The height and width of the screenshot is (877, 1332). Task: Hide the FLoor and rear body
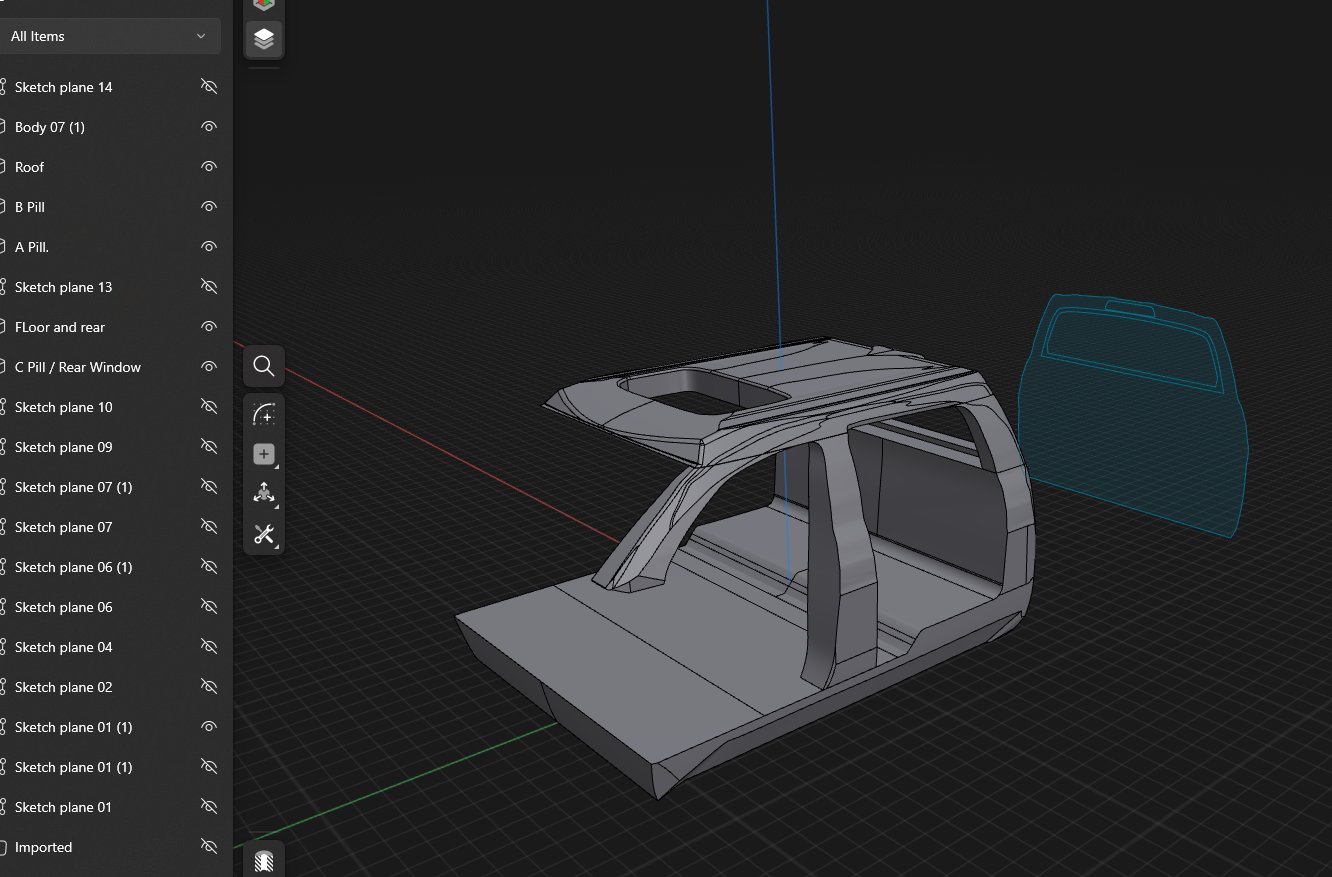click(x=209, y=327)
